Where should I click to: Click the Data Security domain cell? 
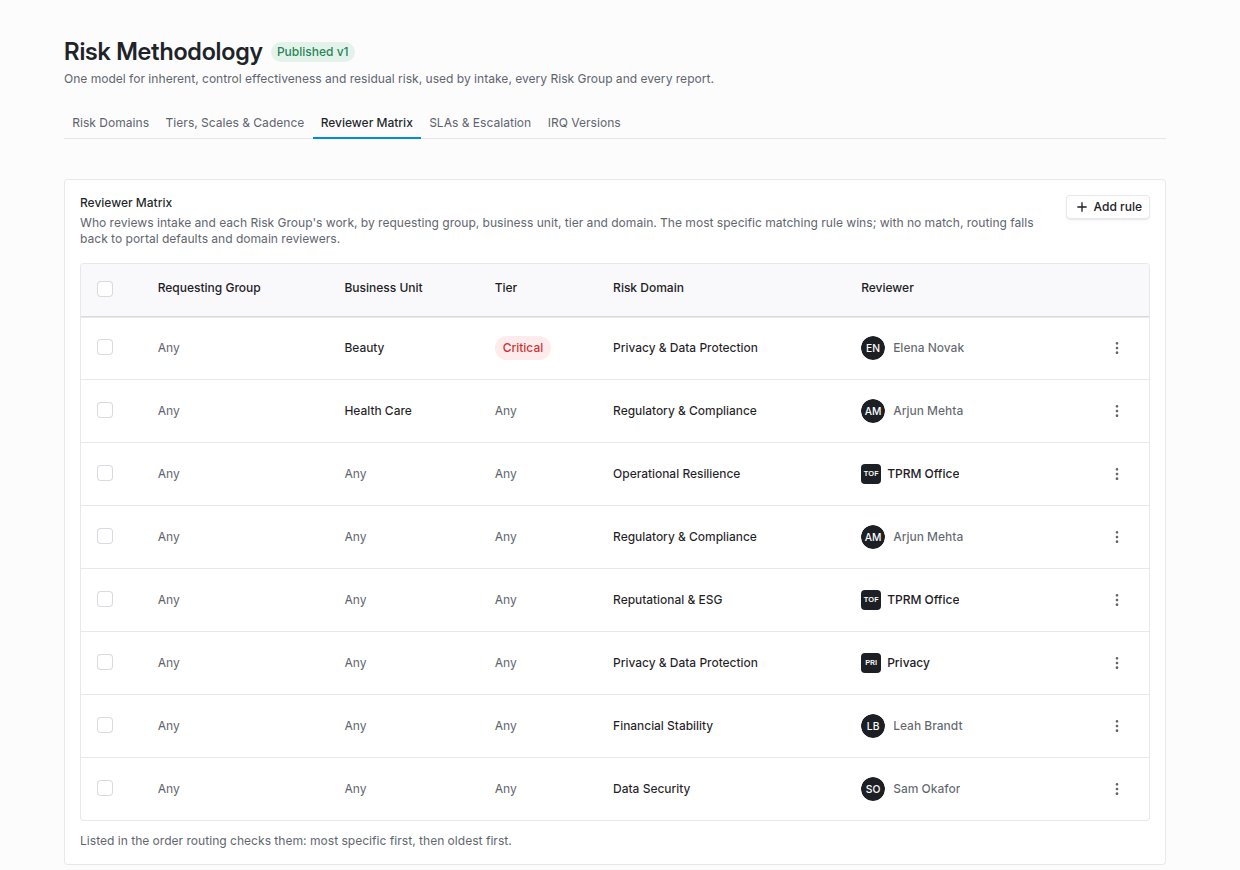(651, 789)
